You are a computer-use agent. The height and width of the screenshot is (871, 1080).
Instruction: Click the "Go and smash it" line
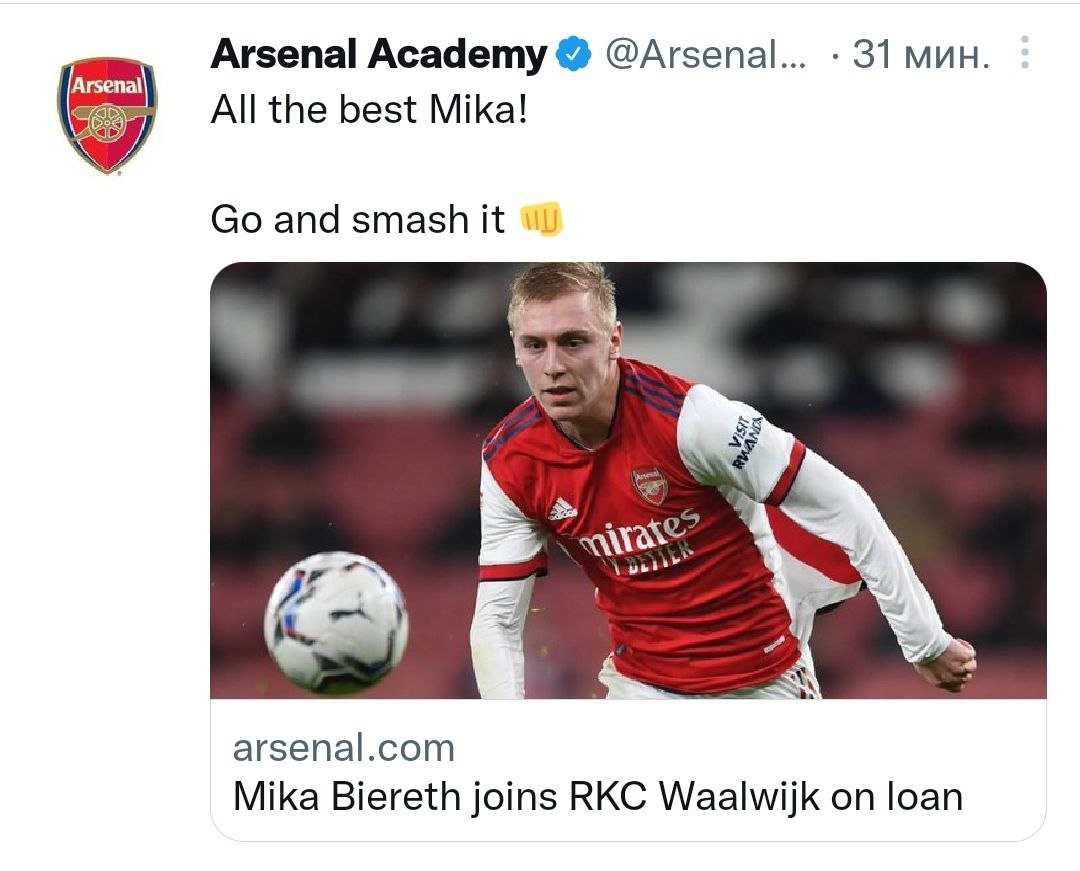pos(357,219)
